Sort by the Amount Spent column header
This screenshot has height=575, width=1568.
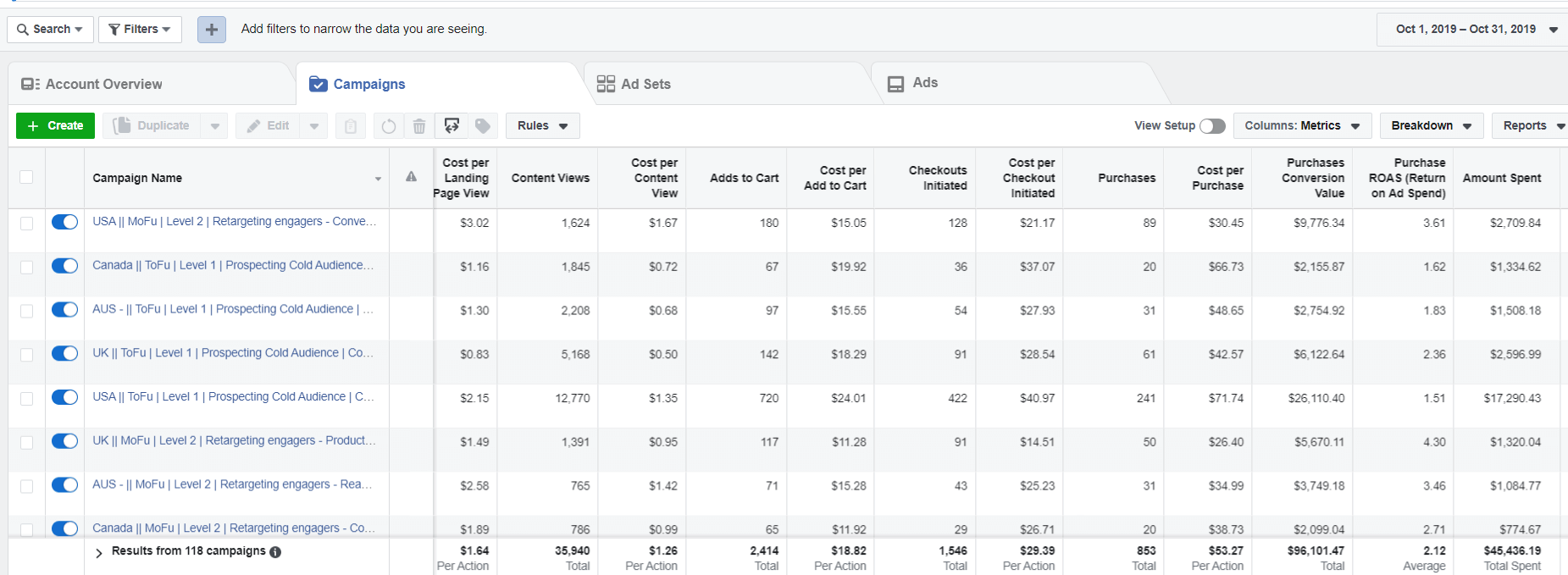[x=1501, y=178]
